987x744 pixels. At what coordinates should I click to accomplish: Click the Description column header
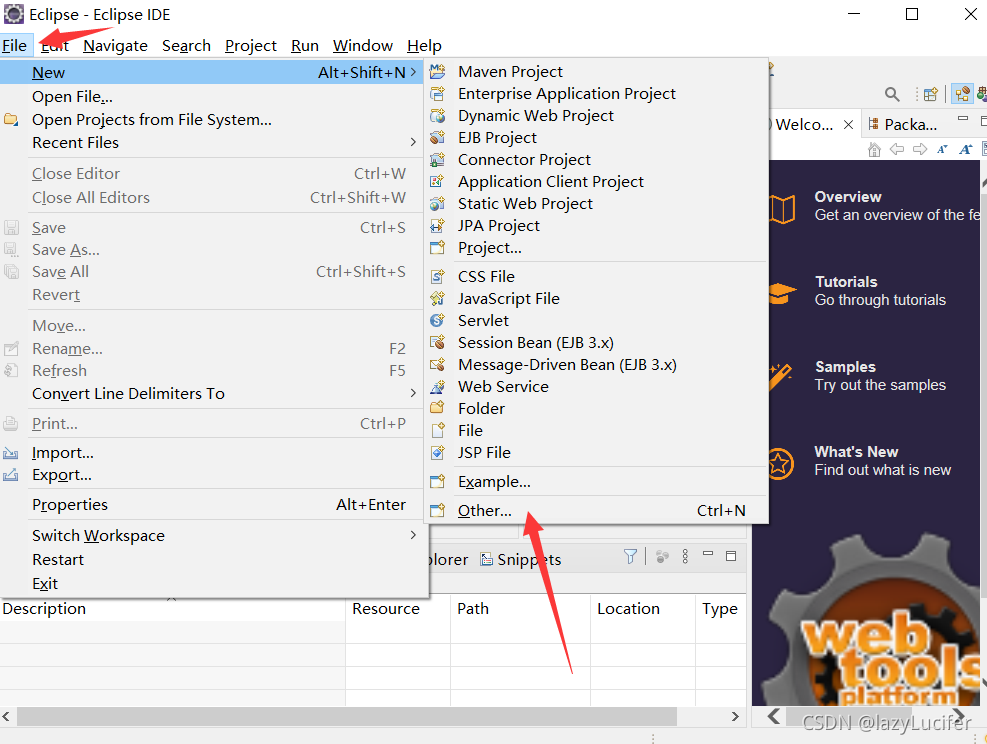coord(172,609)
